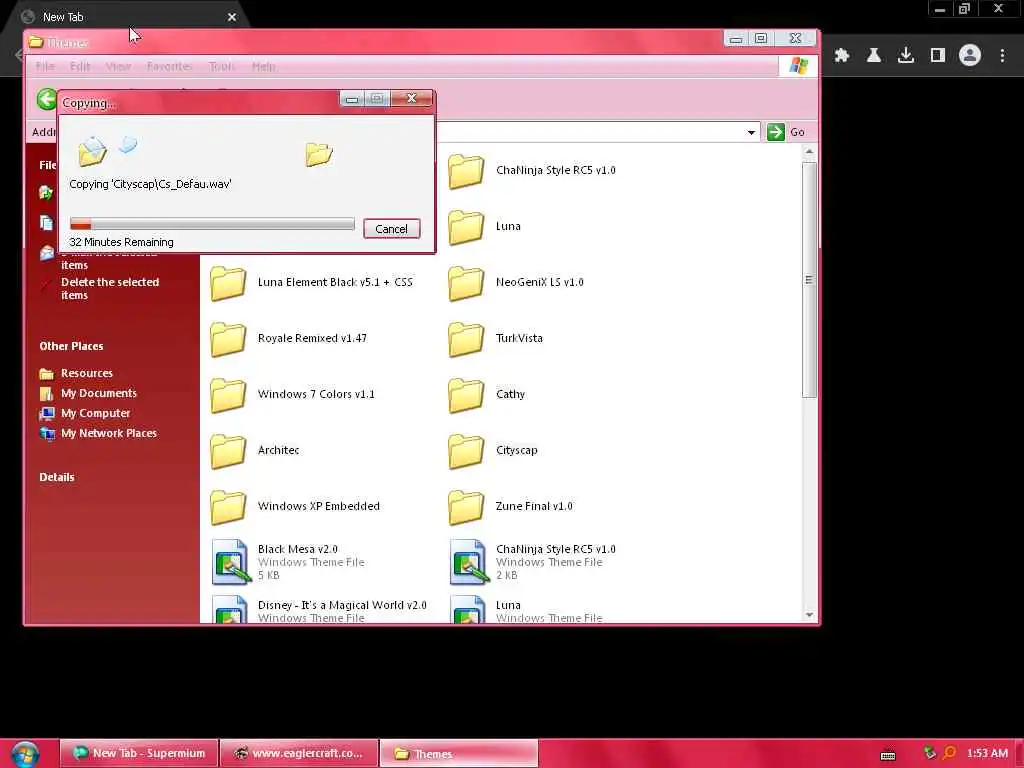Select the New Tab browser tab
The image size is (1024, 768).
pos(126,17)
